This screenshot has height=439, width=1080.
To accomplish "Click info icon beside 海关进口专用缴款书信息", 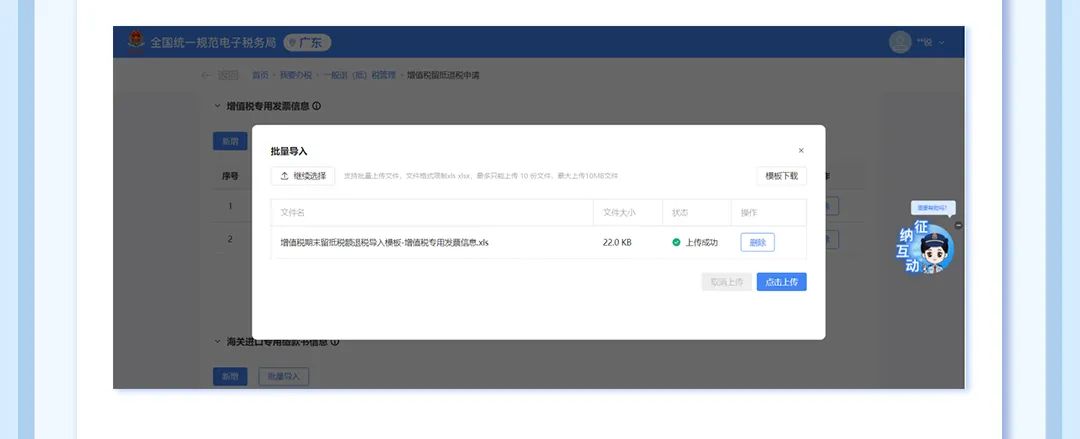I will [335, 342].
